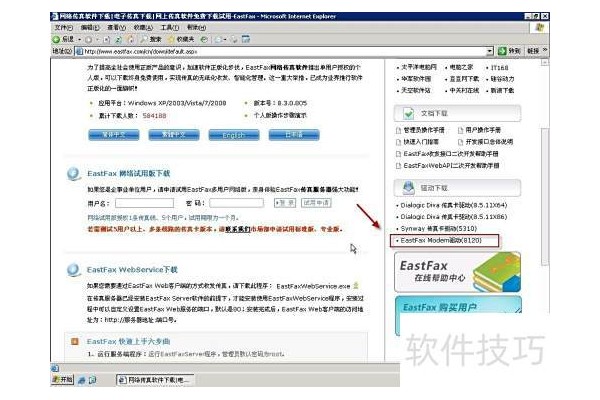Click the 简体中文 download button

(114, 135)
